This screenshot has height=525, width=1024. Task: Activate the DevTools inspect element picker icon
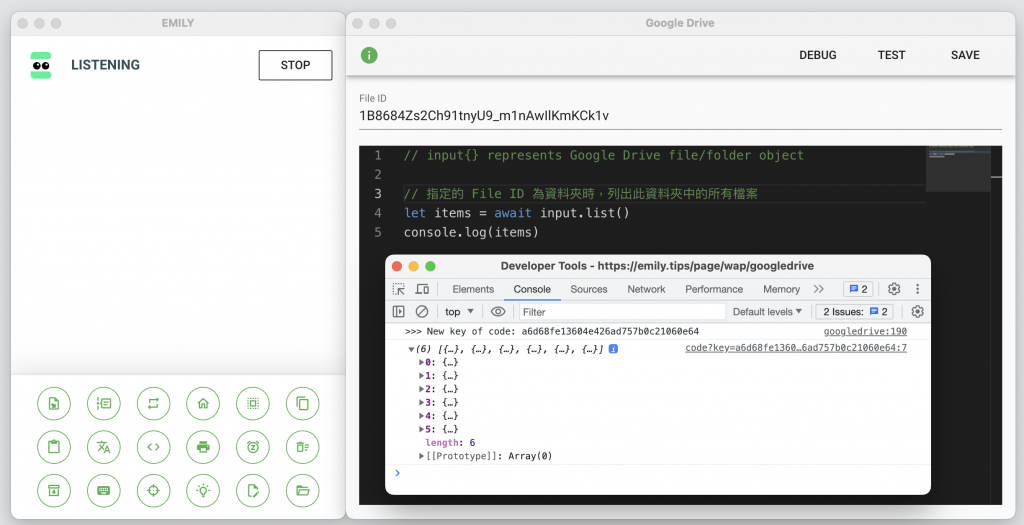[398, 289]
